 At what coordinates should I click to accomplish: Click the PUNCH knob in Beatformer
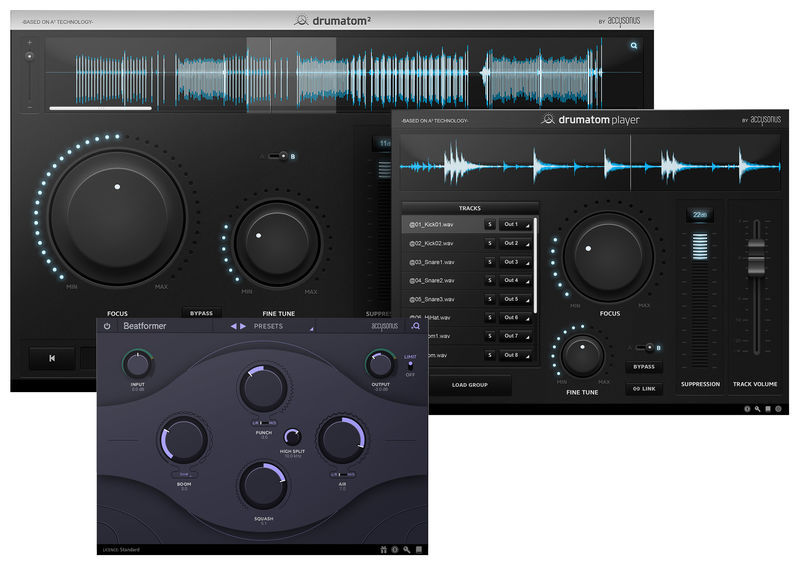tap(263, 388)
